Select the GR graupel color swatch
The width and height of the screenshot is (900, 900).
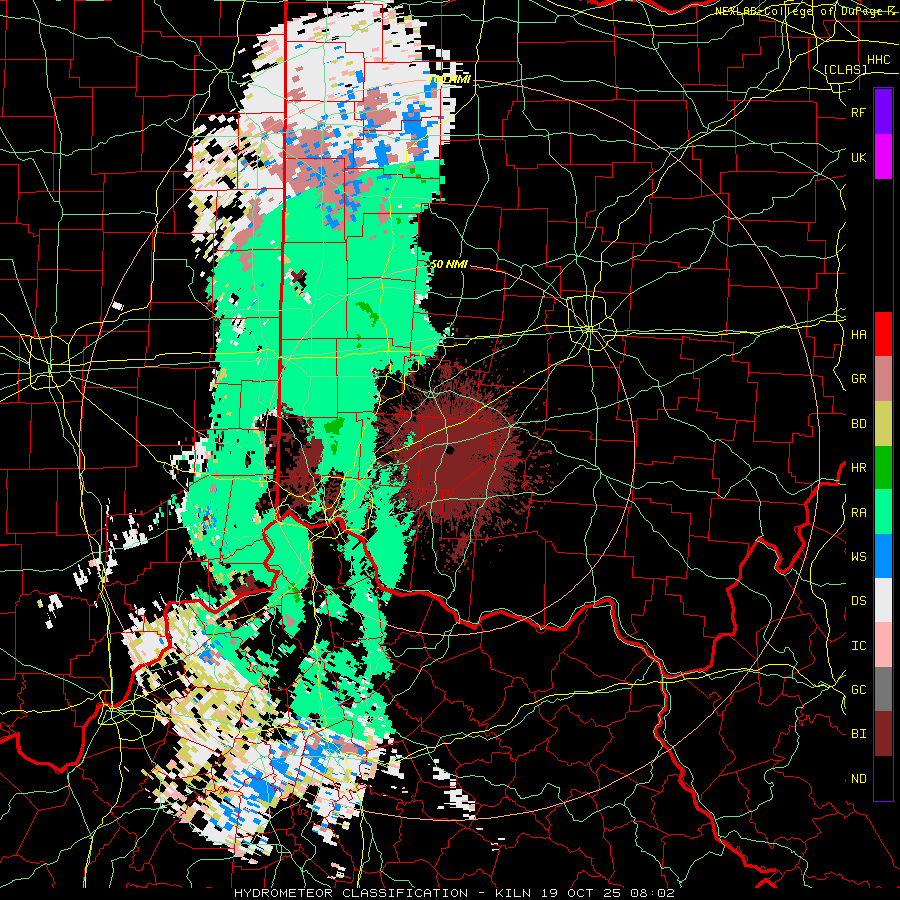coord(883,379)
